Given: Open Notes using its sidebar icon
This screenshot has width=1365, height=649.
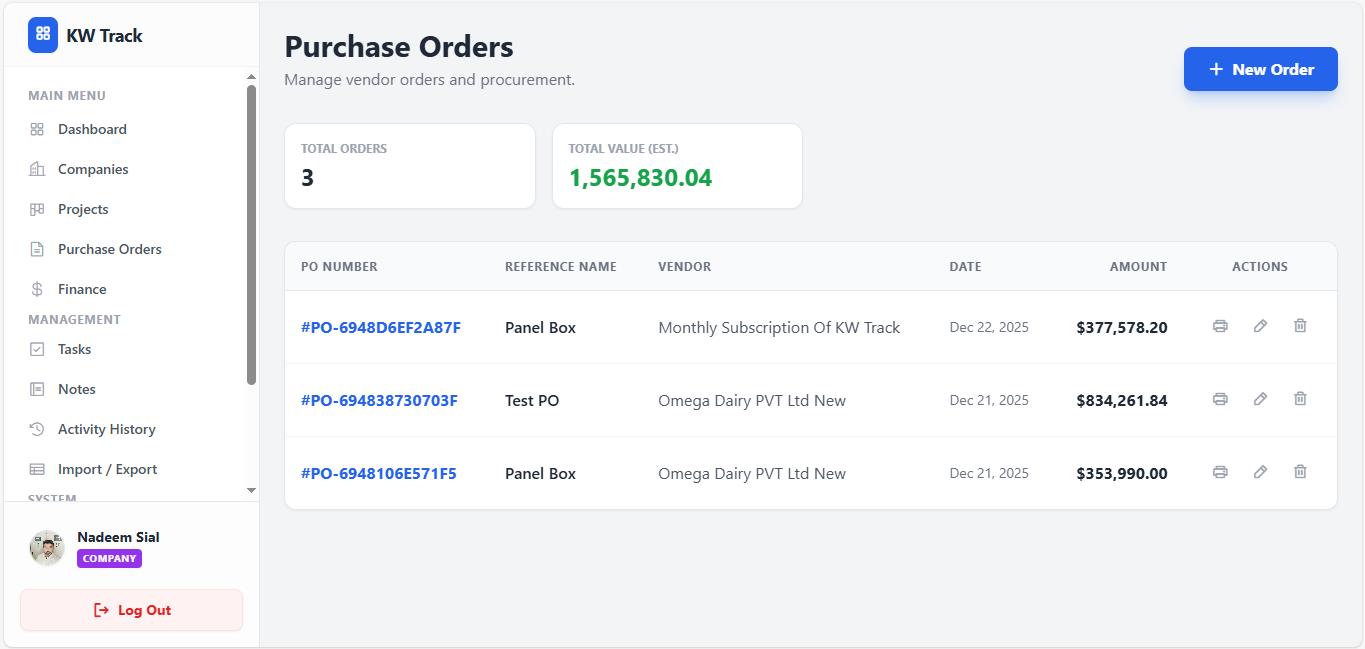Looking at the screenshot, I should 36,388.
